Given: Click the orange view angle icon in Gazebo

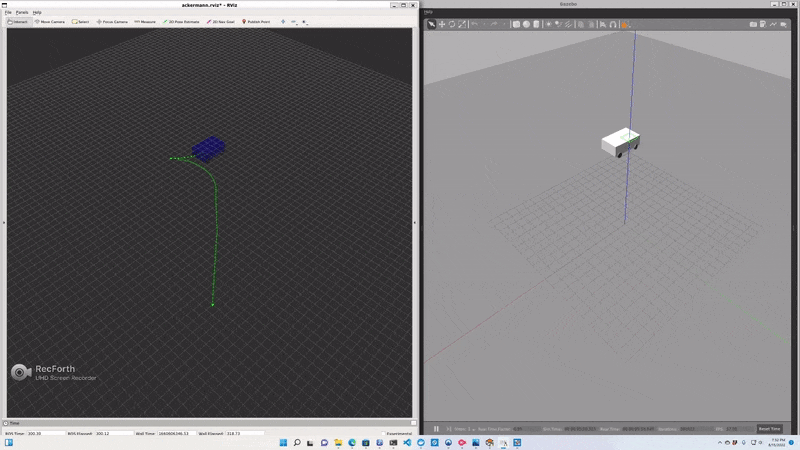Looking at the screenshot, I should pos(624,24).
